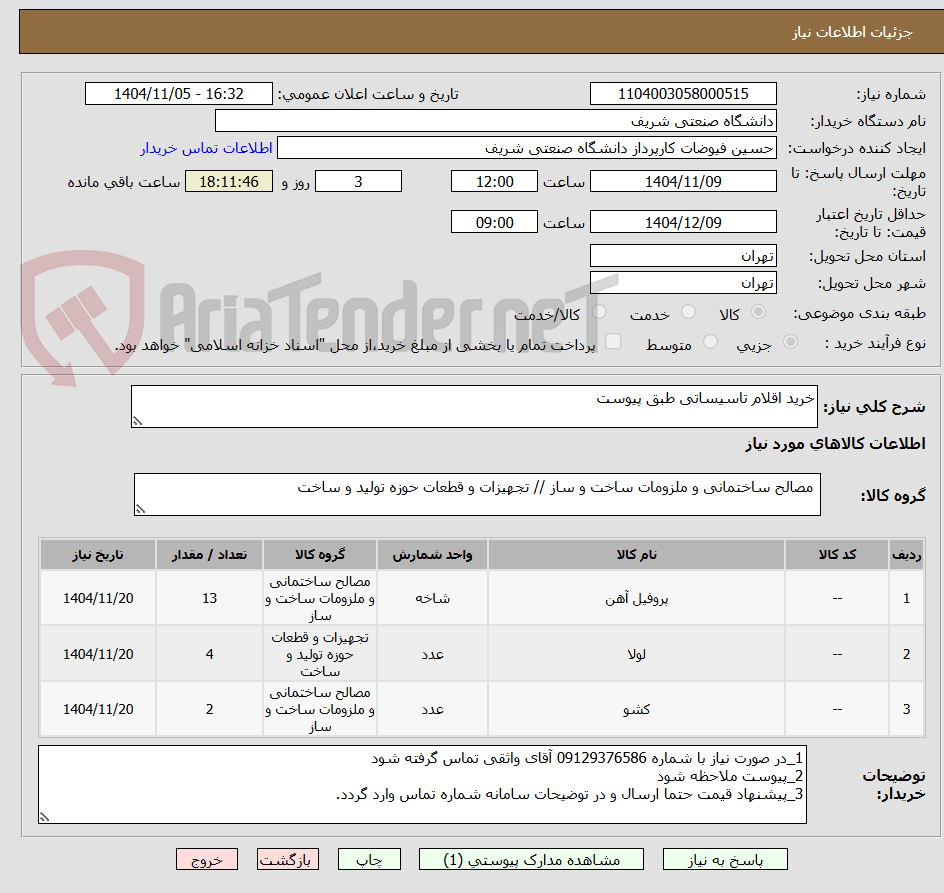
Task: Open اطلاعات تماس خریدار link
Action: point(206,148)
